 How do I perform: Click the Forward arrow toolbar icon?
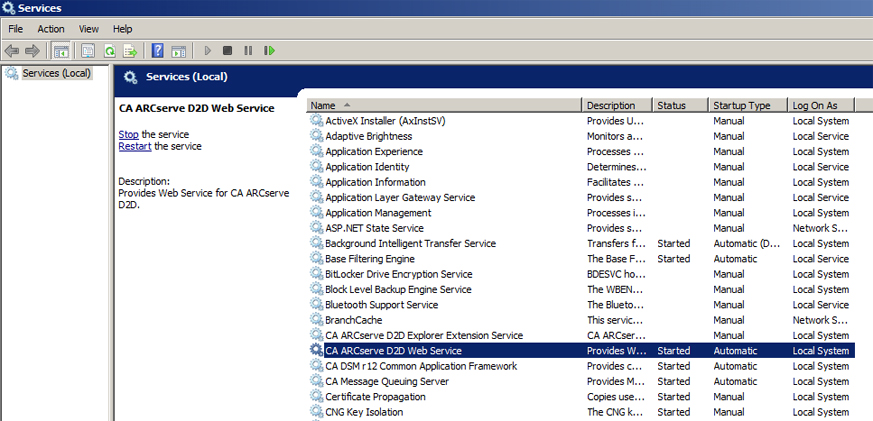(x=32, y=51)
